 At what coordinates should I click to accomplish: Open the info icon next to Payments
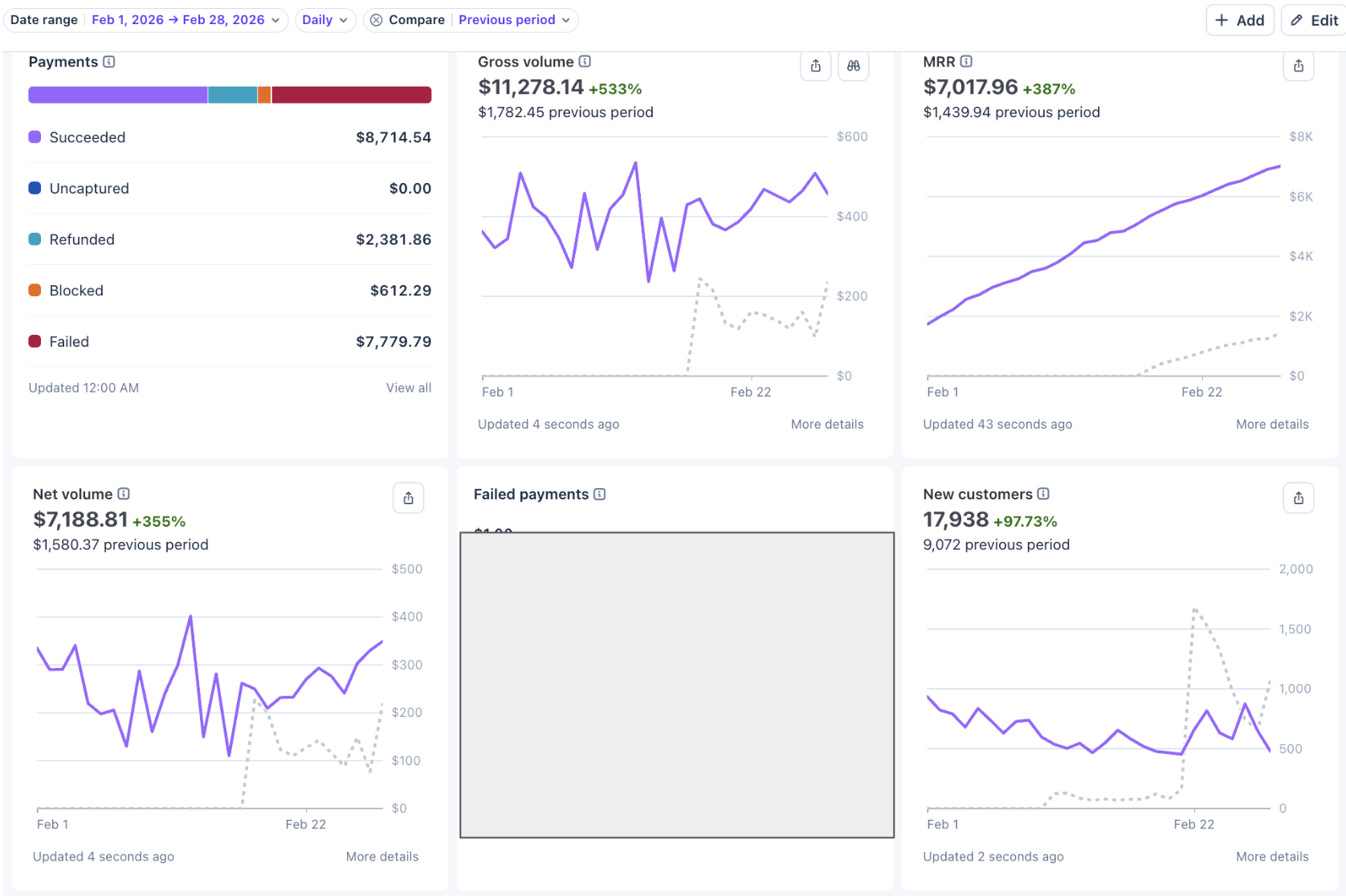109,62
